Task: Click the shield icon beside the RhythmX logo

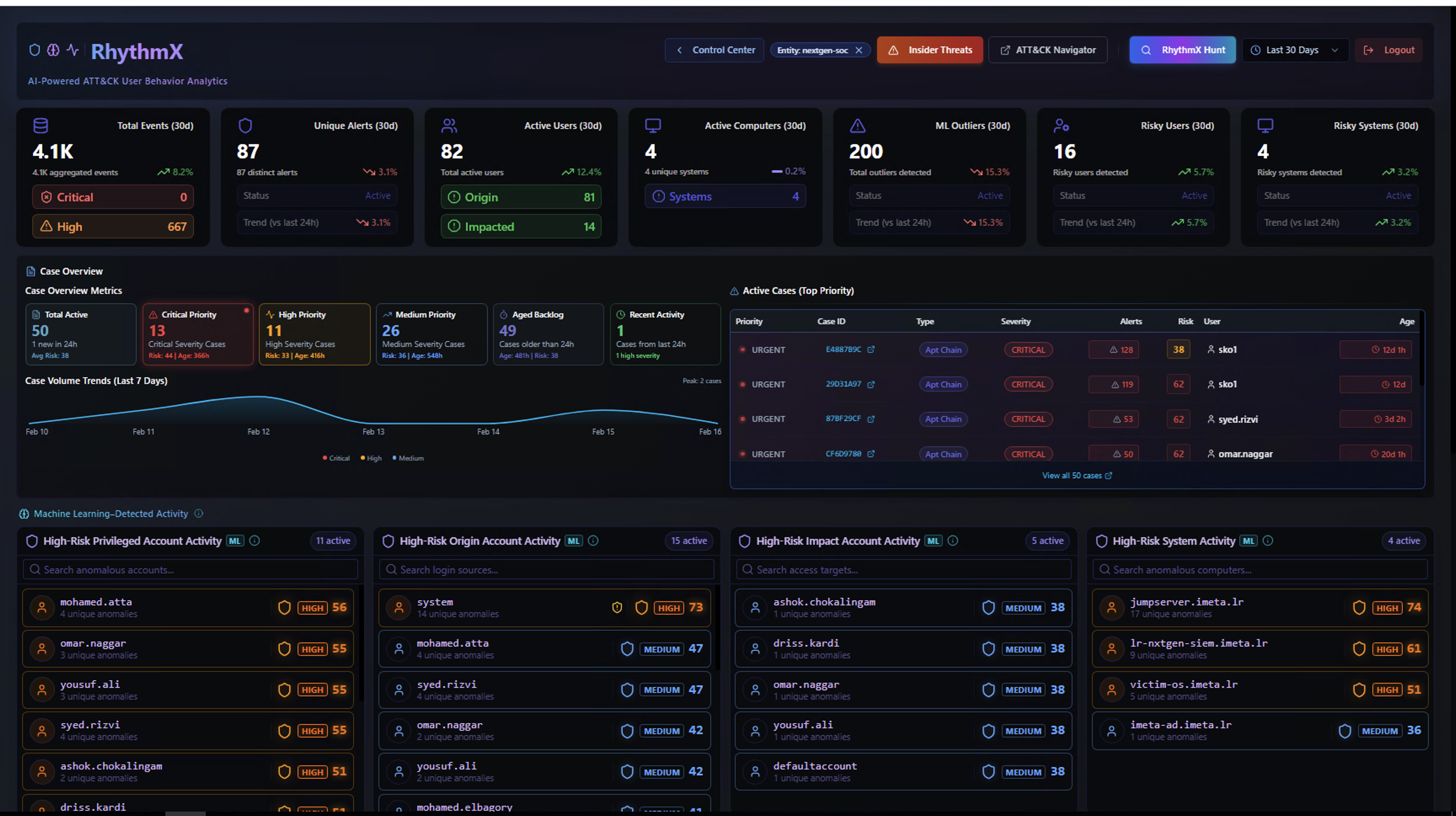Action: pos(35,50)
